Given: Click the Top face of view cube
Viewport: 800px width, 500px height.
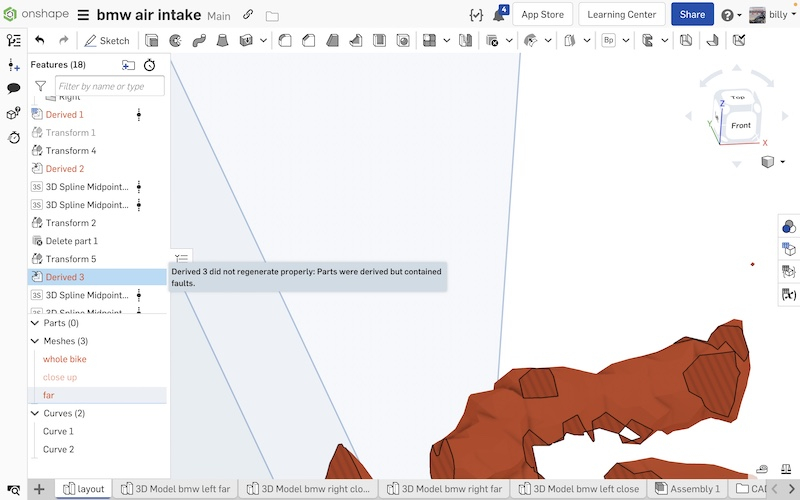Looking at the screenshot, I should (x=738, y=97).
